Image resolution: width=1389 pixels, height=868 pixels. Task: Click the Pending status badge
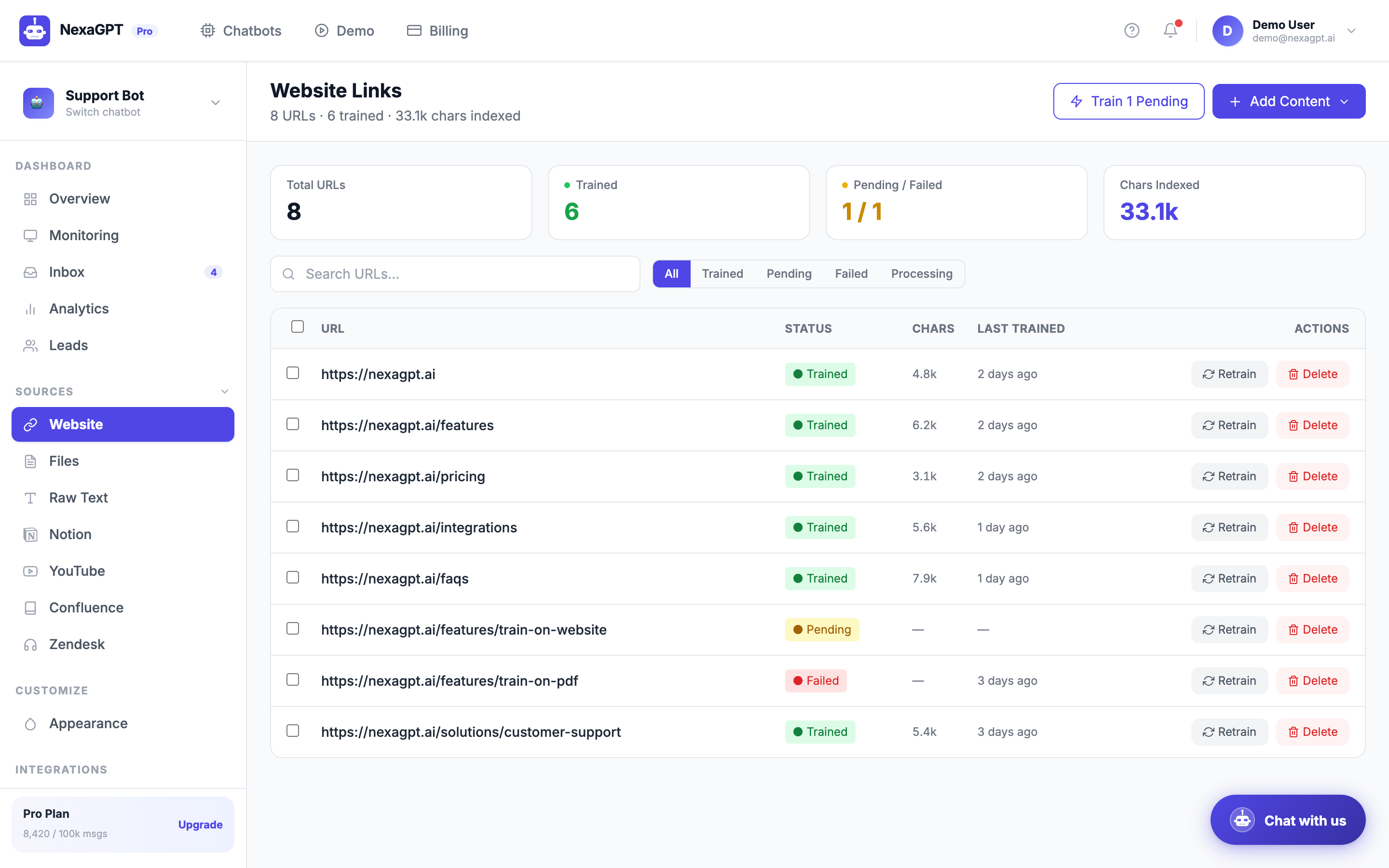click(x=822, y=630)
